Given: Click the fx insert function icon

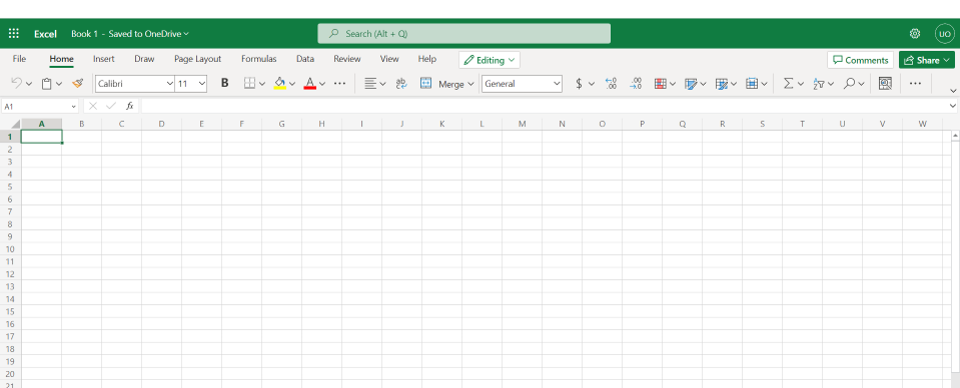Looking at the screenshot, I should (x=129, y=106).
